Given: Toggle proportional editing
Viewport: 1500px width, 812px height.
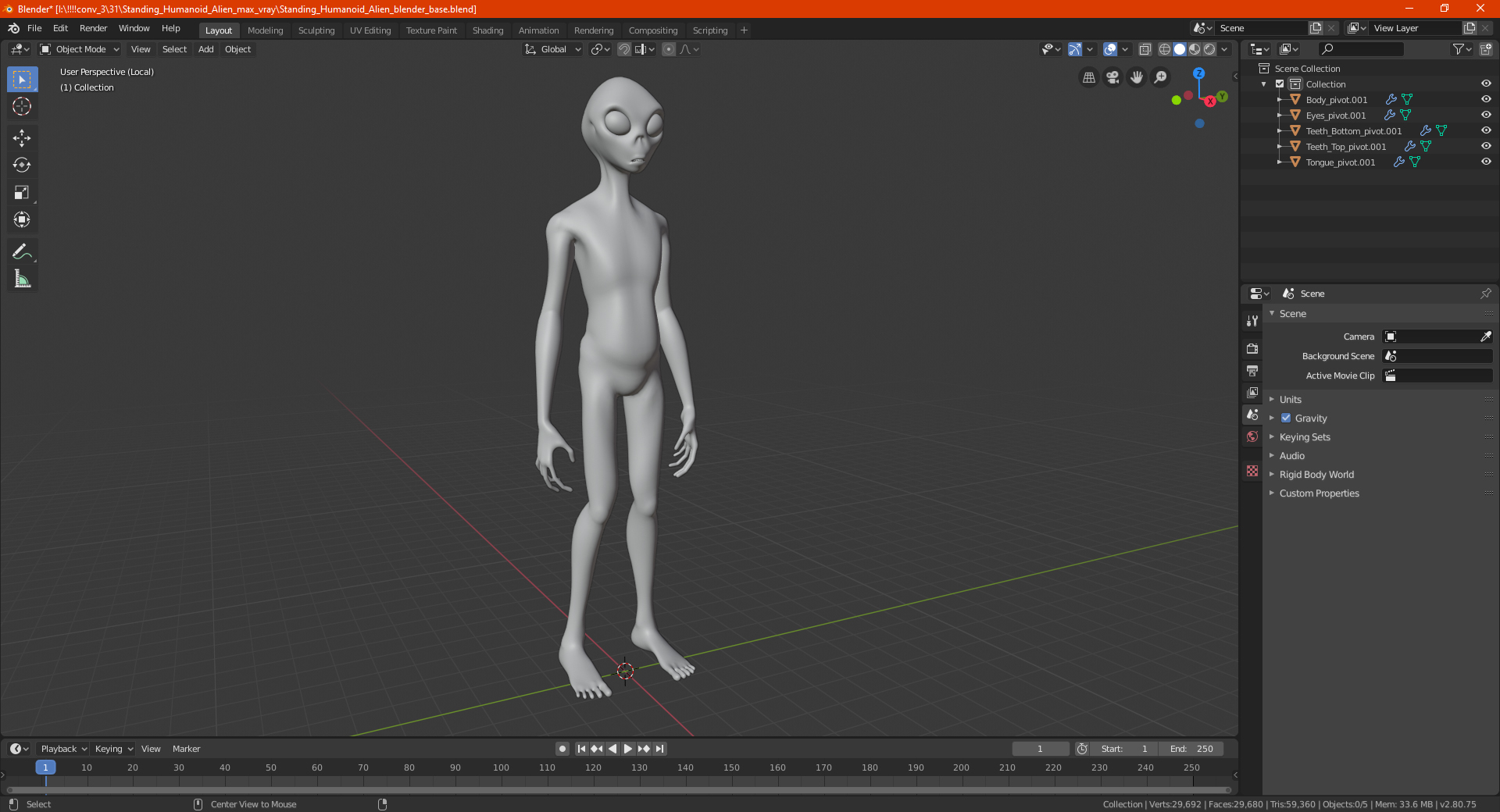Looking at the screenshot, I should 669,49.
